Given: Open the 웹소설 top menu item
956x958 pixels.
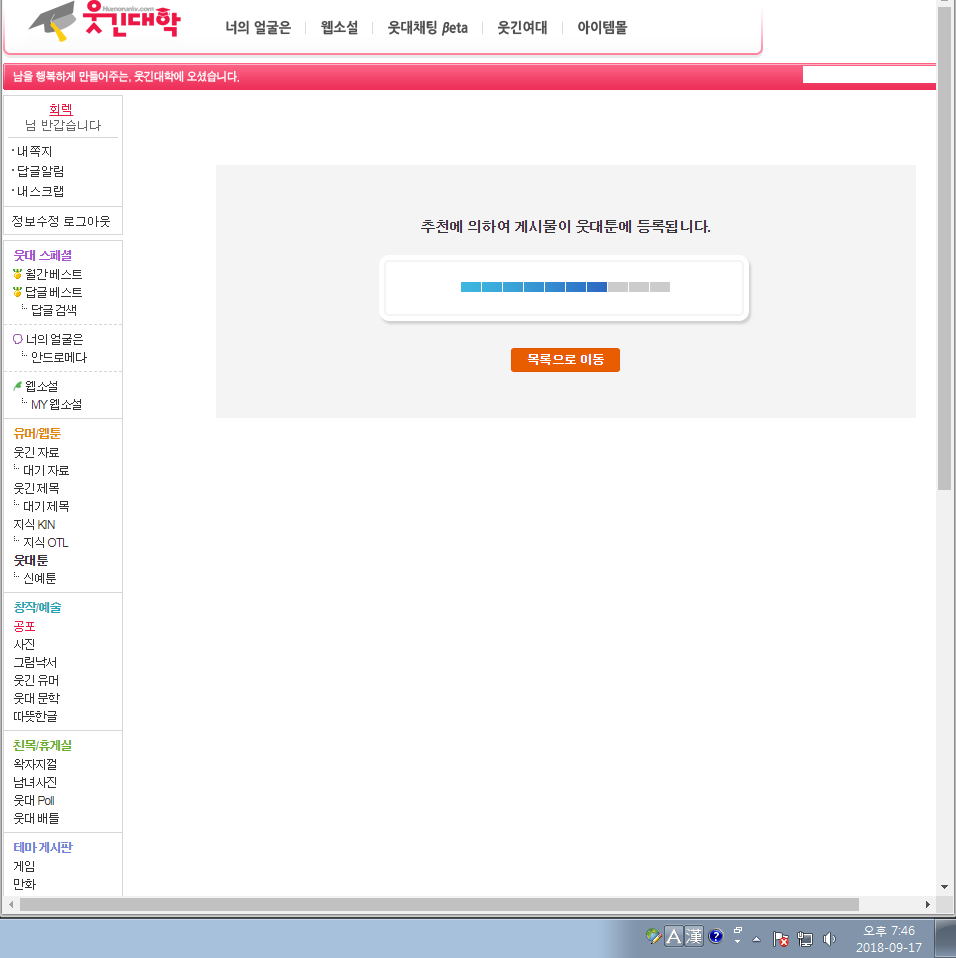Looking at the screenshot, I should (x=339, y=27).
